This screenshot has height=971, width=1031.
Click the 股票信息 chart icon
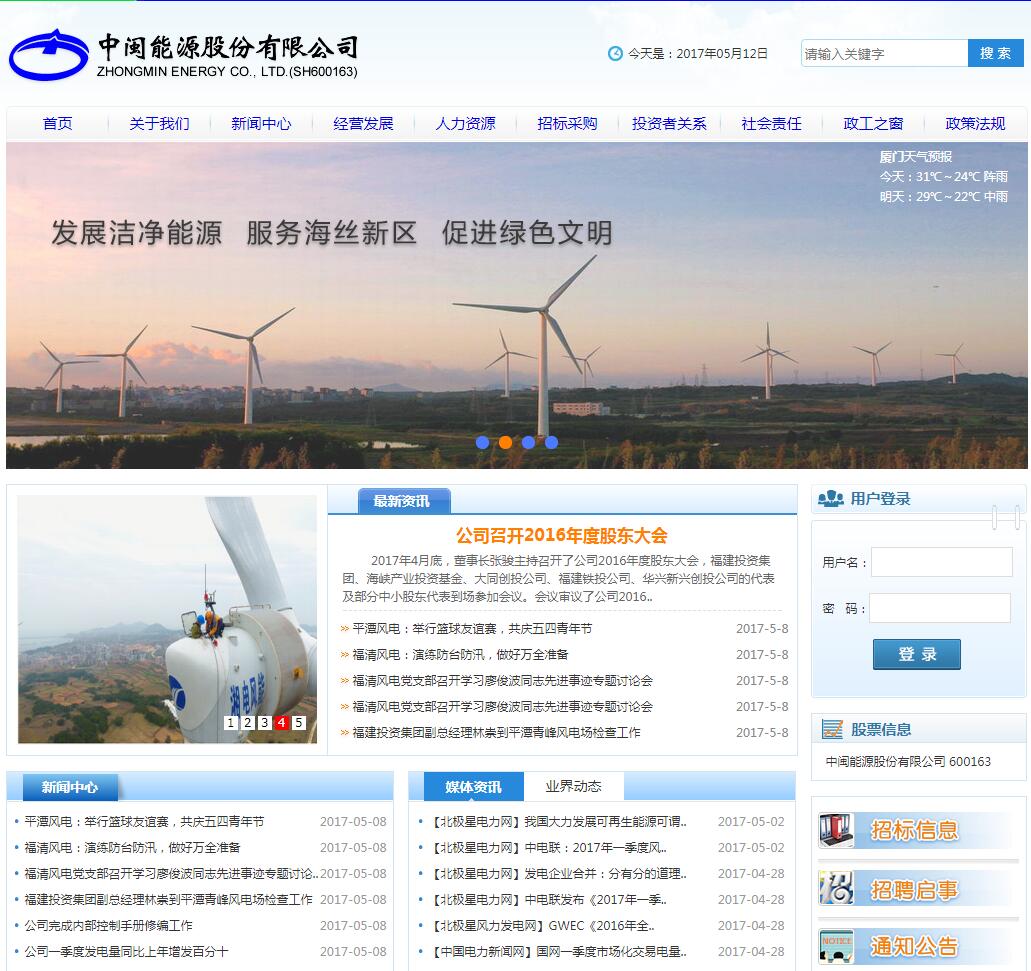click(832, 729)
